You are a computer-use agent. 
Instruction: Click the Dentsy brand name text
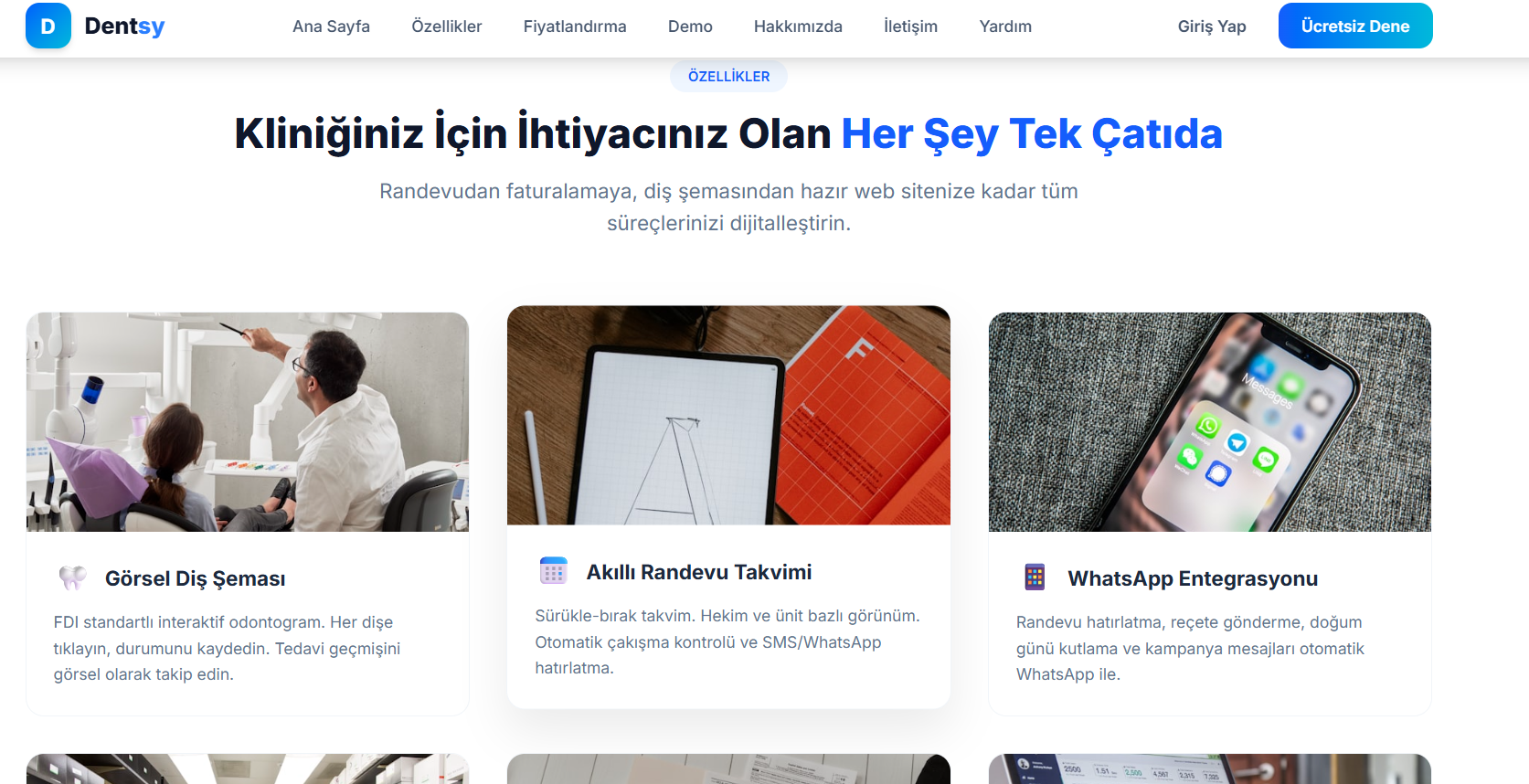tap(124, 26)
